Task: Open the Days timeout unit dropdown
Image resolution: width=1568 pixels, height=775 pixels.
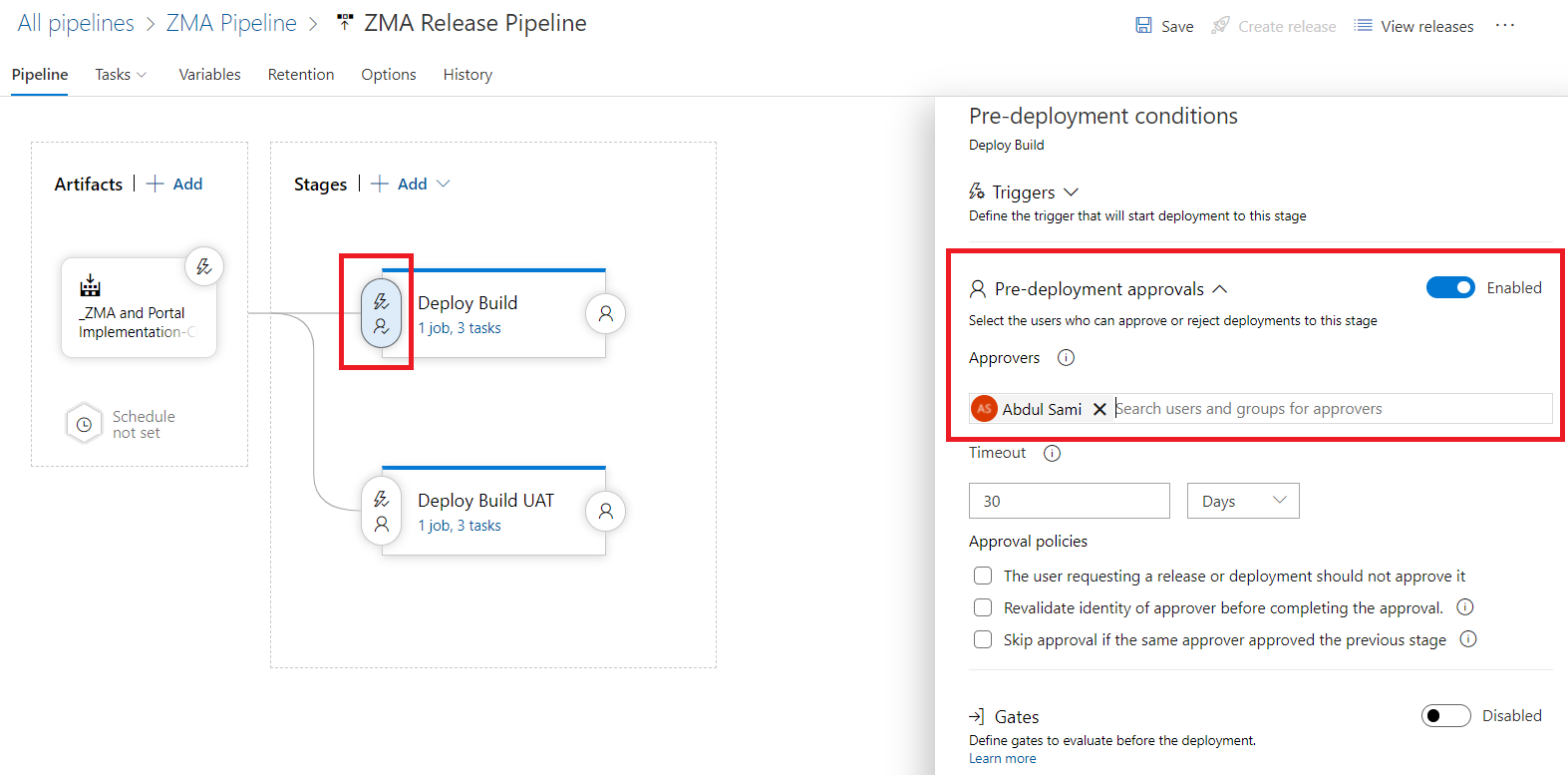Action: click(1242, 501)
